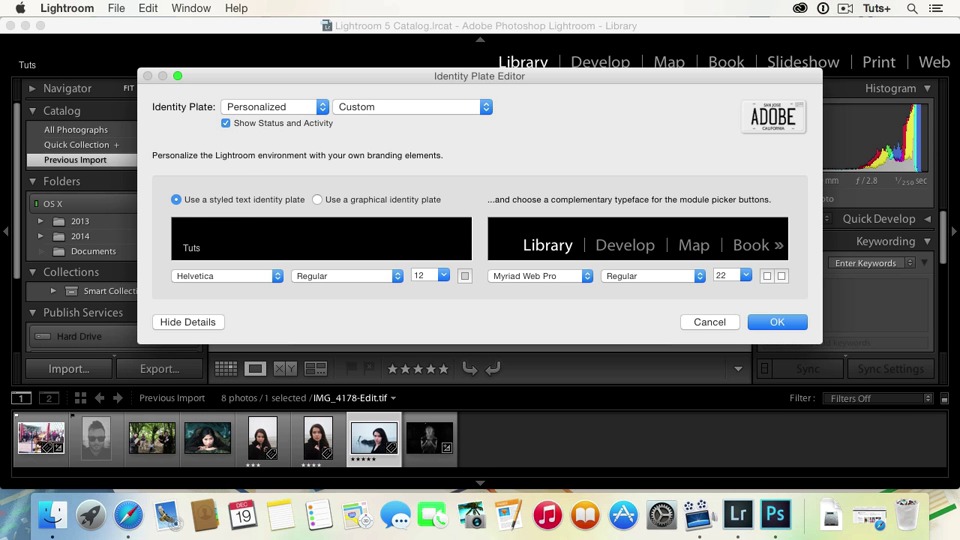The image size is (960, 540).
Task: Open Custom preset dropdown
Action: pos(413,107)
